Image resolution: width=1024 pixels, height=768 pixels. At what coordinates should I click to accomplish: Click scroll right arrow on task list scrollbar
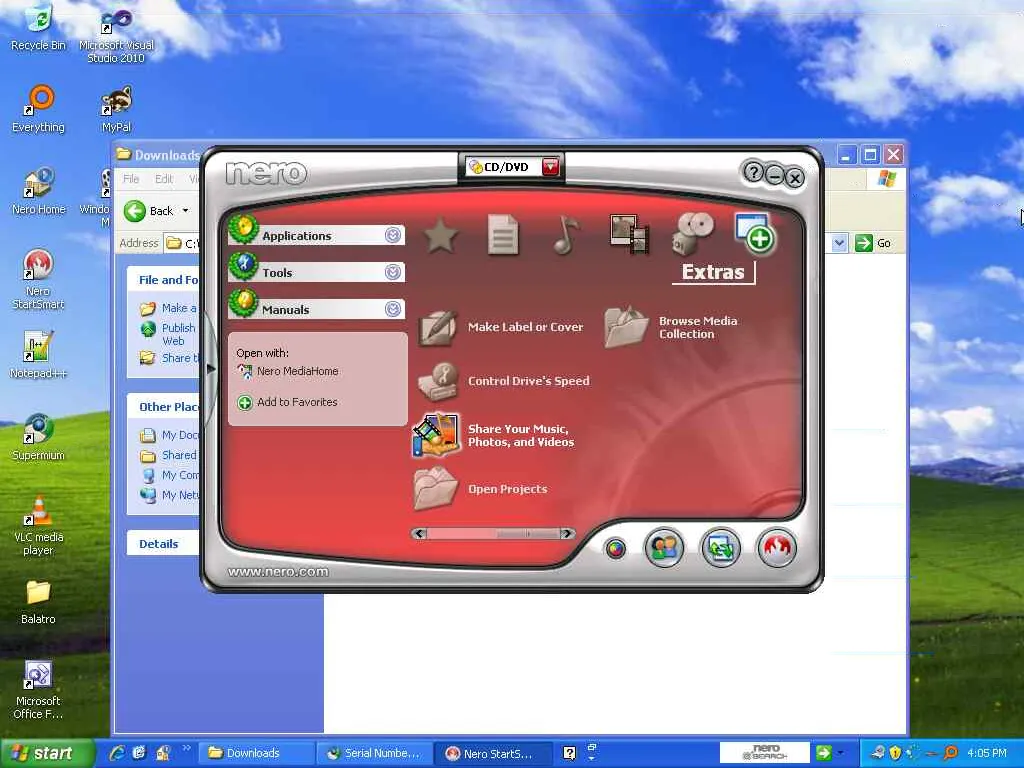pos(568,534)
